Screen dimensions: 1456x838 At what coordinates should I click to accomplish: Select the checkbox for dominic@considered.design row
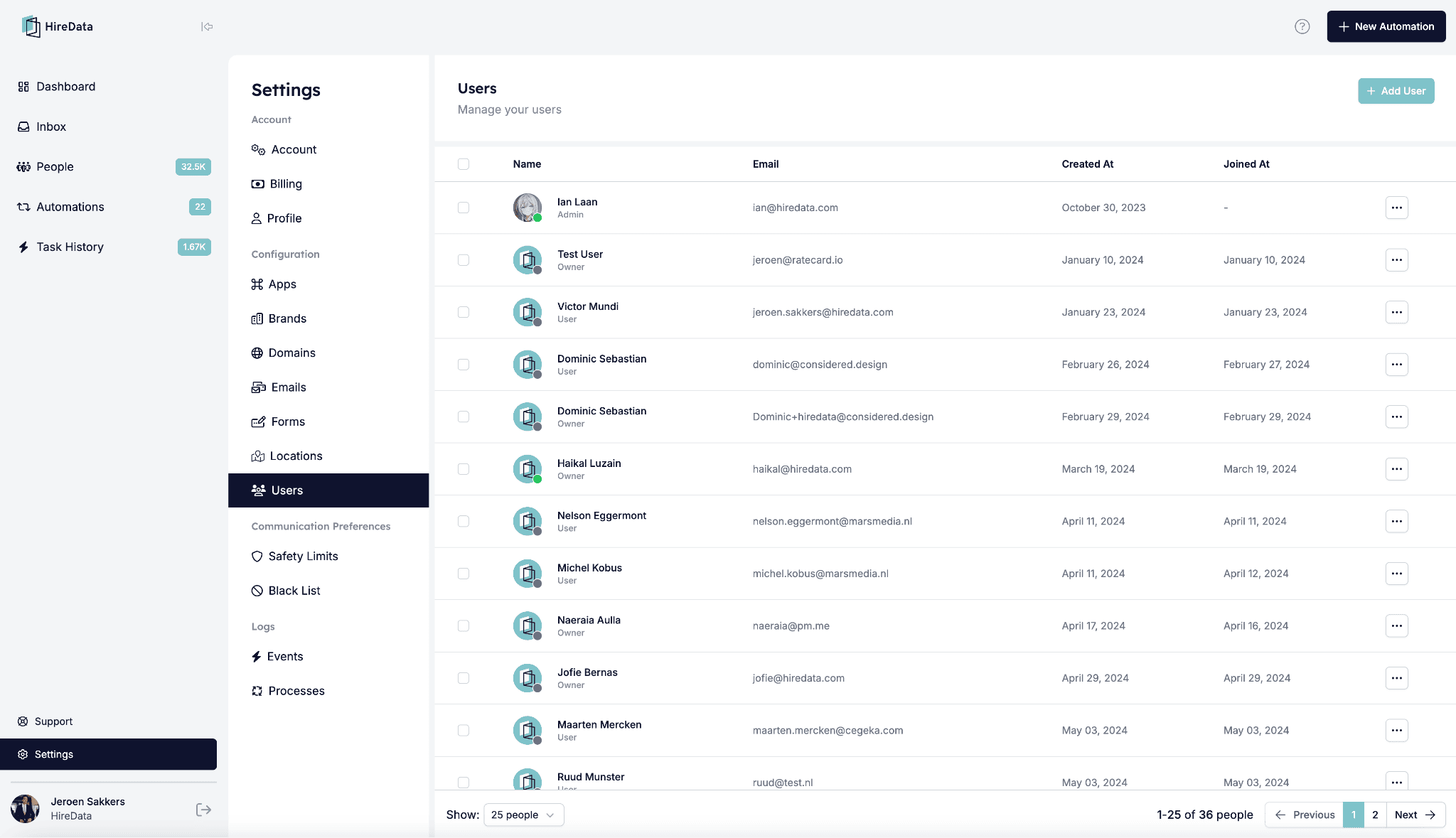pos(464,365)
